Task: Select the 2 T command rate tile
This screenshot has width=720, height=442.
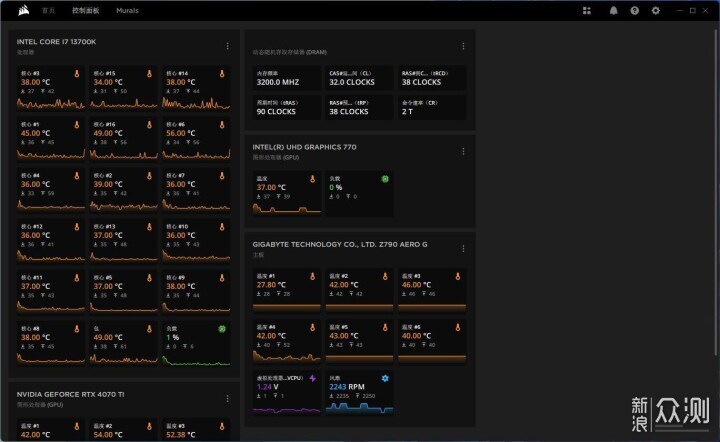Action: [432, 107]
